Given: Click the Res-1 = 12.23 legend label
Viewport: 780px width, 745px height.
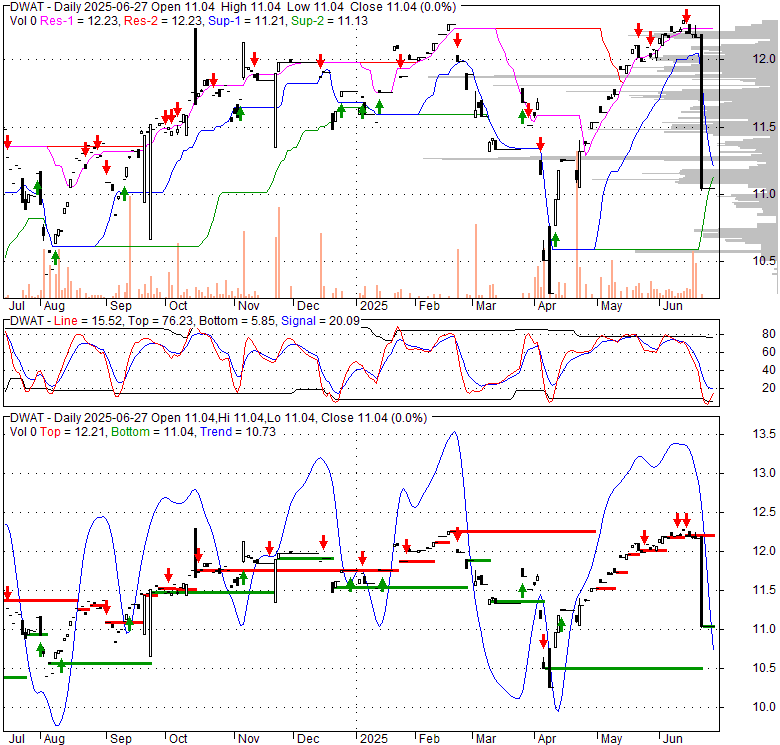Looking at the screenshot, I should coord(80,21).
